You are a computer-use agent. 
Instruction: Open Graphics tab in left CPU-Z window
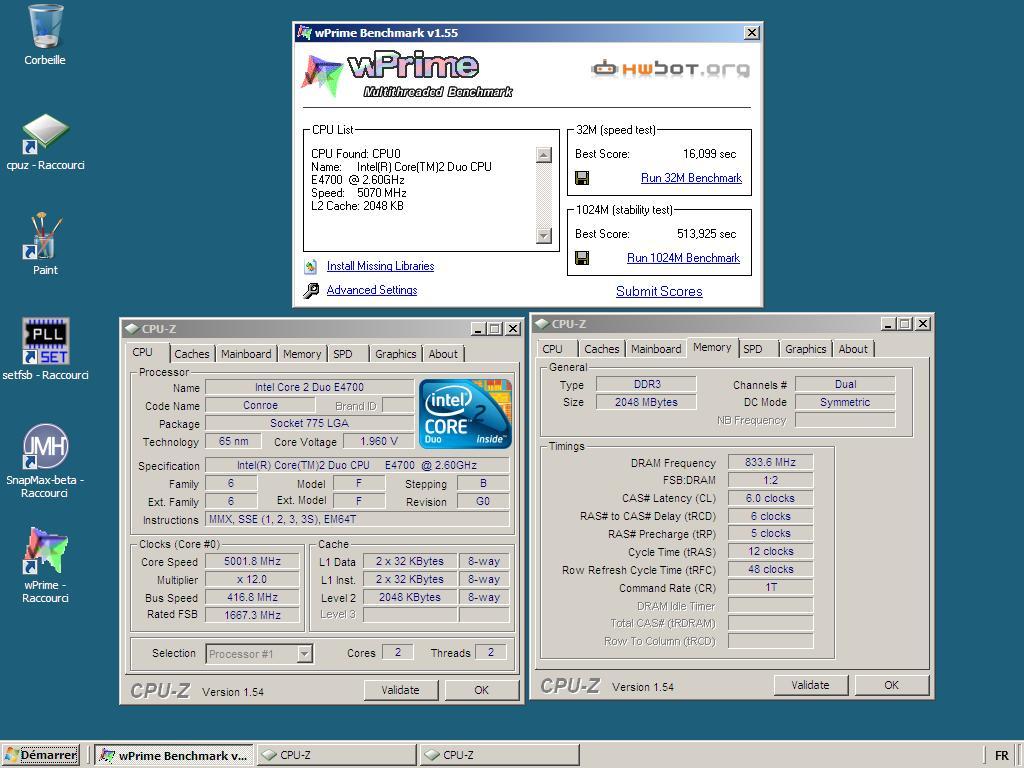[396, 354]
